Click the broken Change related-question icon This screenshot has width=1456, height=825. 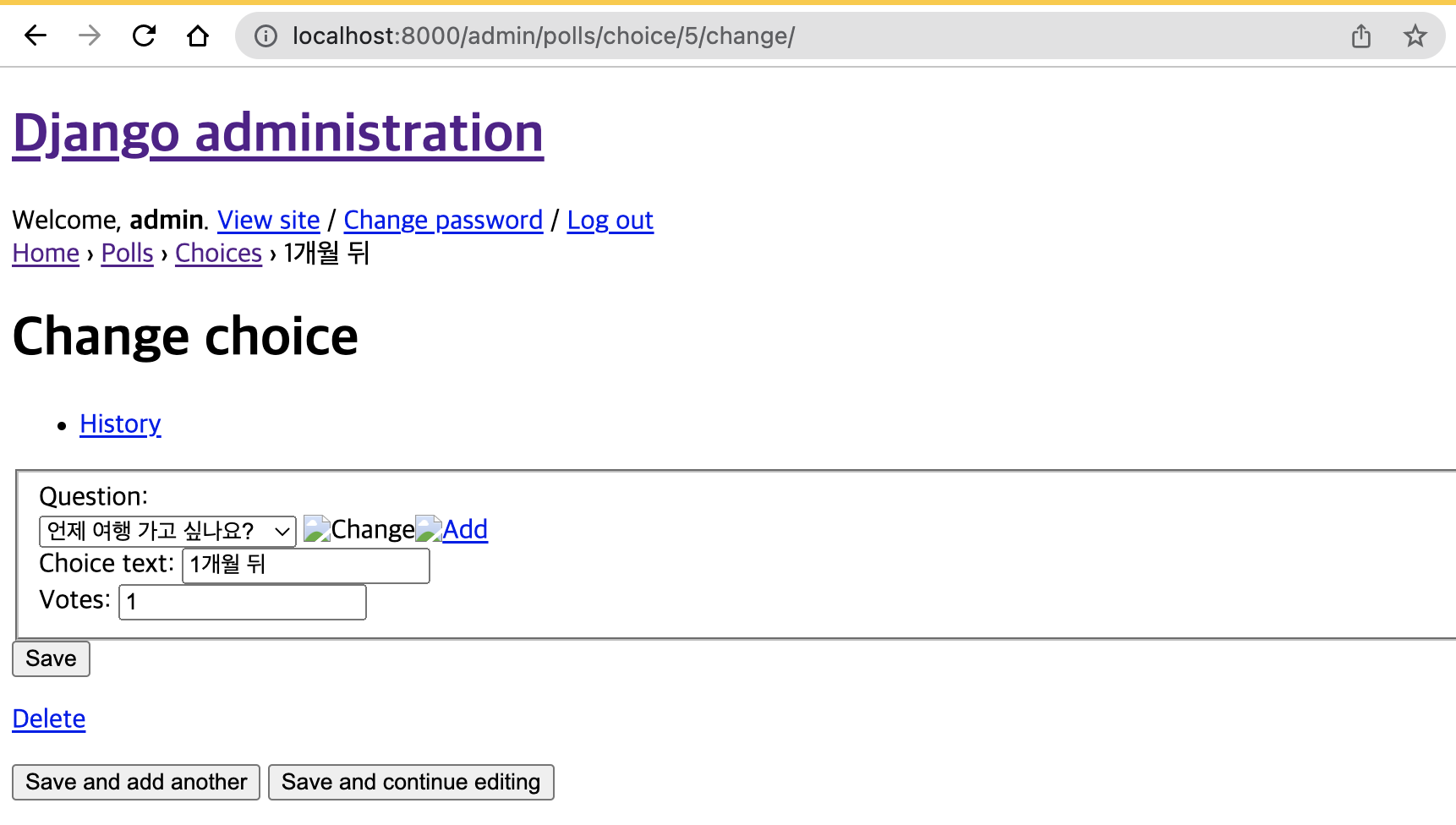pyautogui.click(x=317, y=529)
